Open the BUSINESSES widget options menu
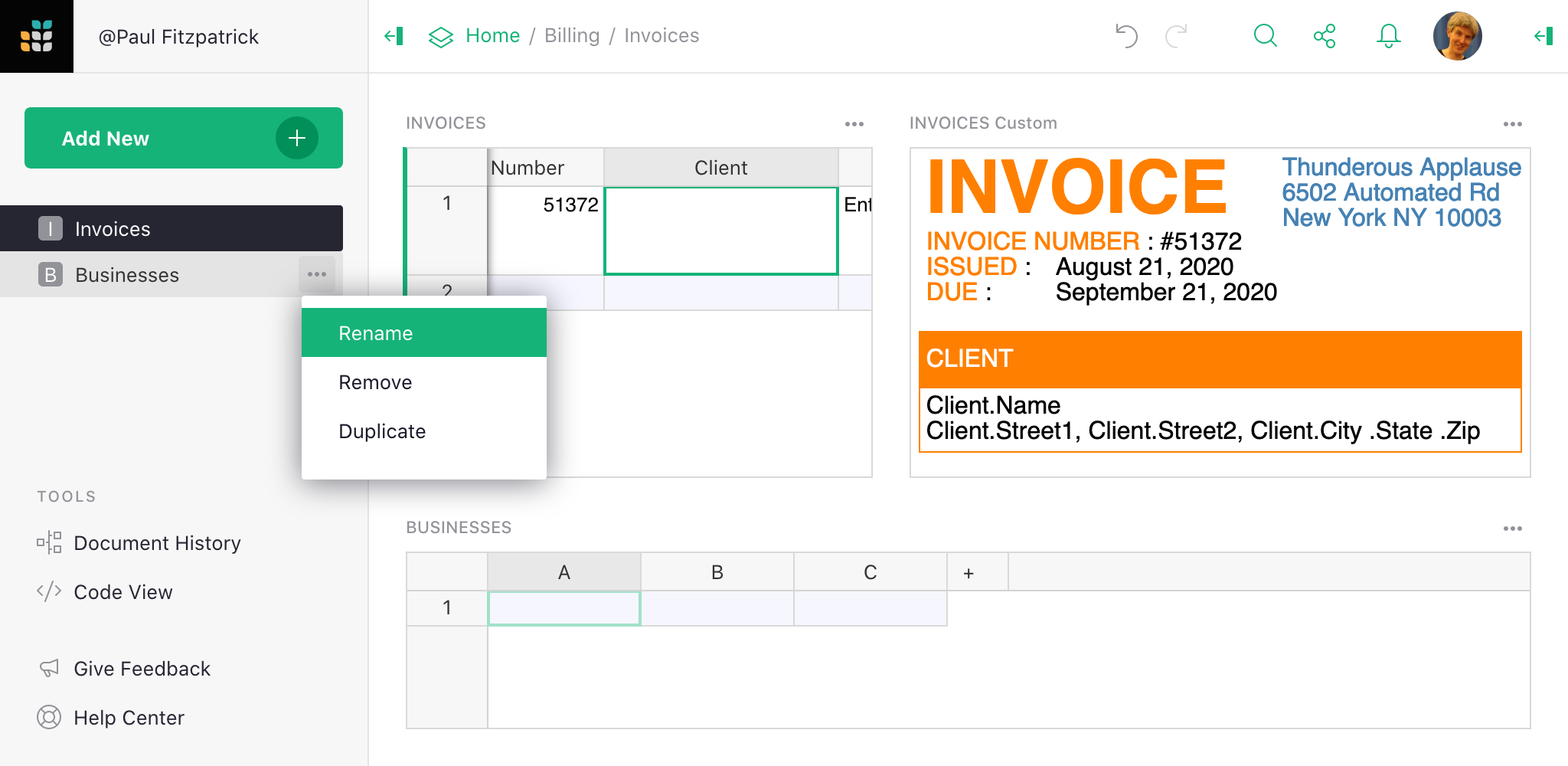The height and width of the screenshot is (766, 1568). pos(1514,528)
